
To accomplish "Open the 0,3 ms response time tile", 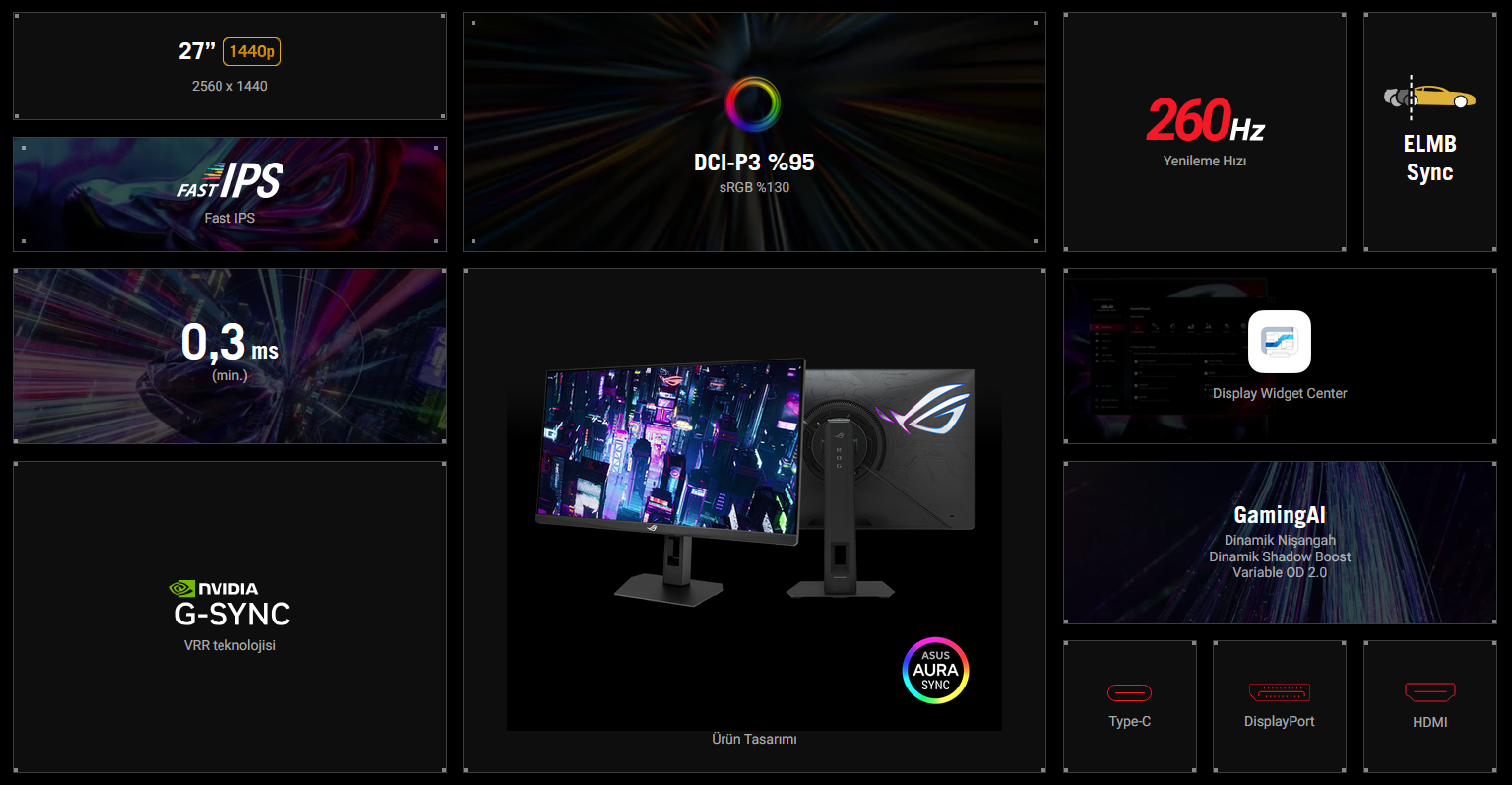I will tap(229, 356).
